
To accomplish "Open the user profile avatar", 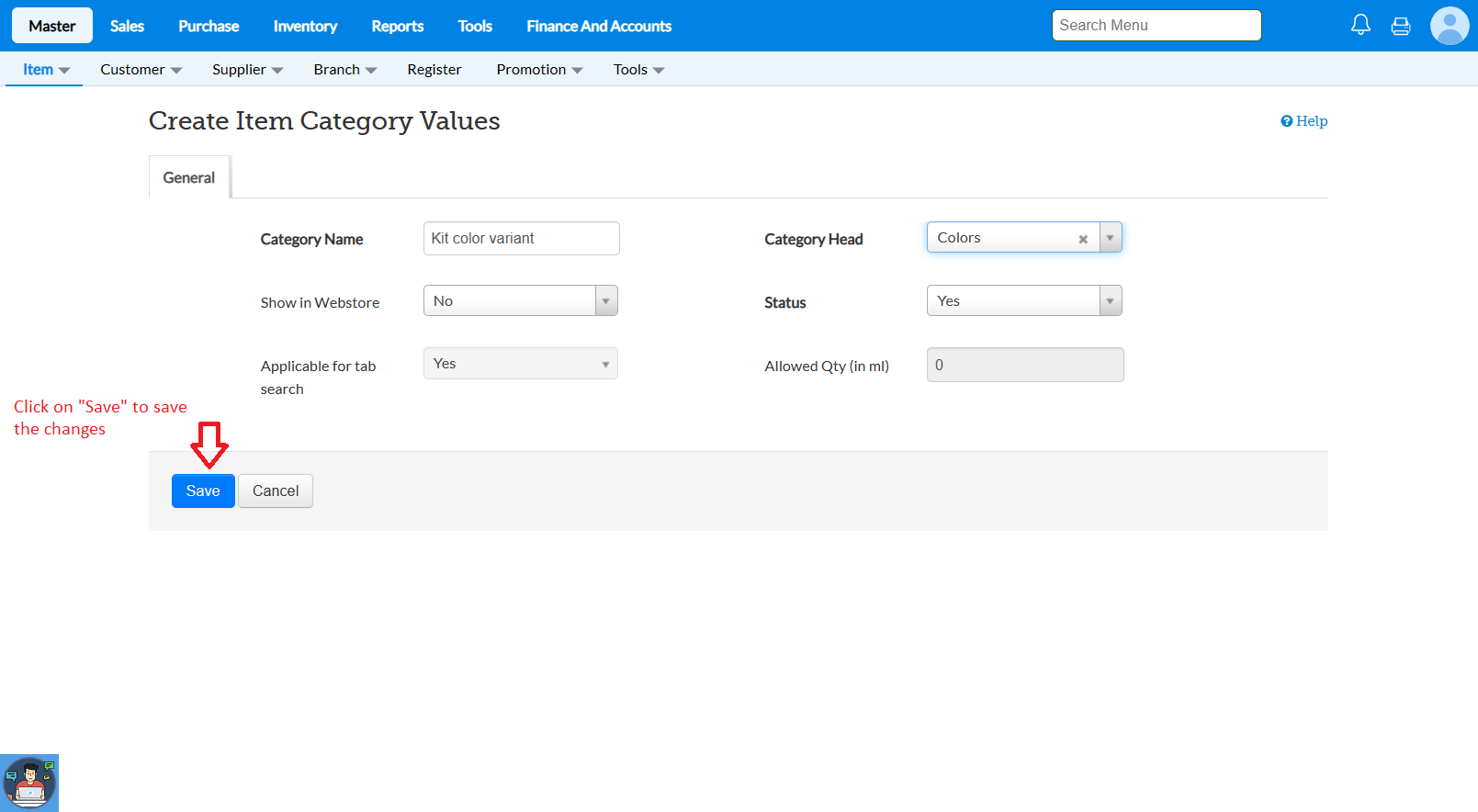I will 1450,26.
